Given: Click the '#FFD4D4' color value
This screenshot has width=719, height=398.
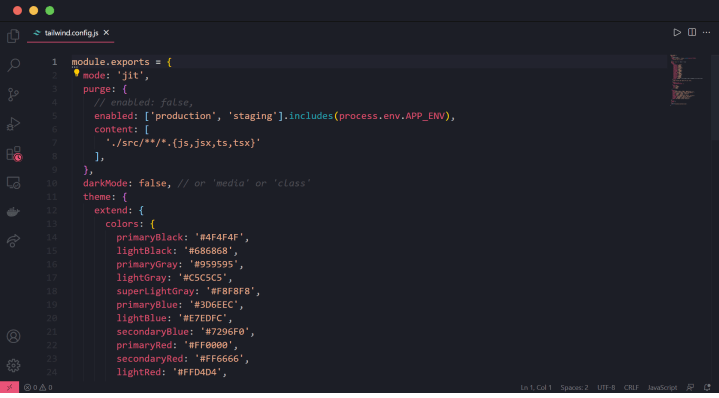Looking at the screenshot, I should pos(199,372).
